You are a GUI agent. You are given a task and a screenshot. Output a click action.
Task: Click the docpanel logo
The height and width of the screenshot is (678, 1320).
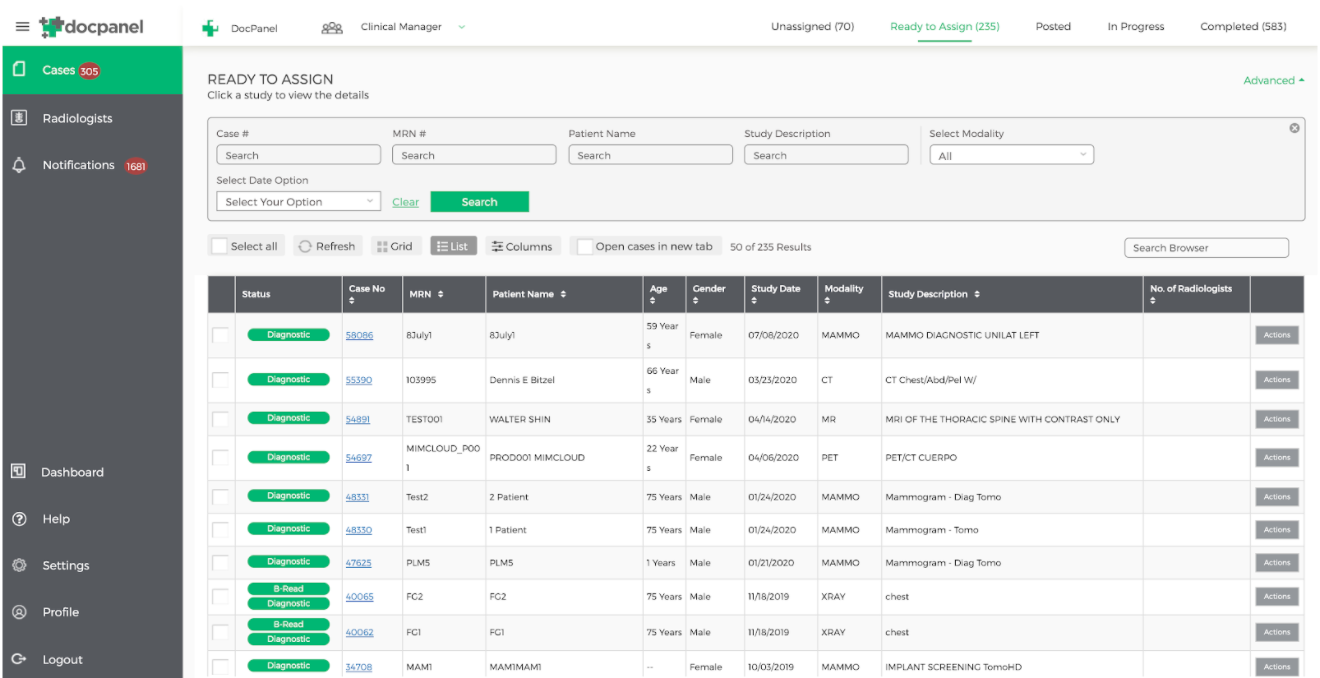88,27
